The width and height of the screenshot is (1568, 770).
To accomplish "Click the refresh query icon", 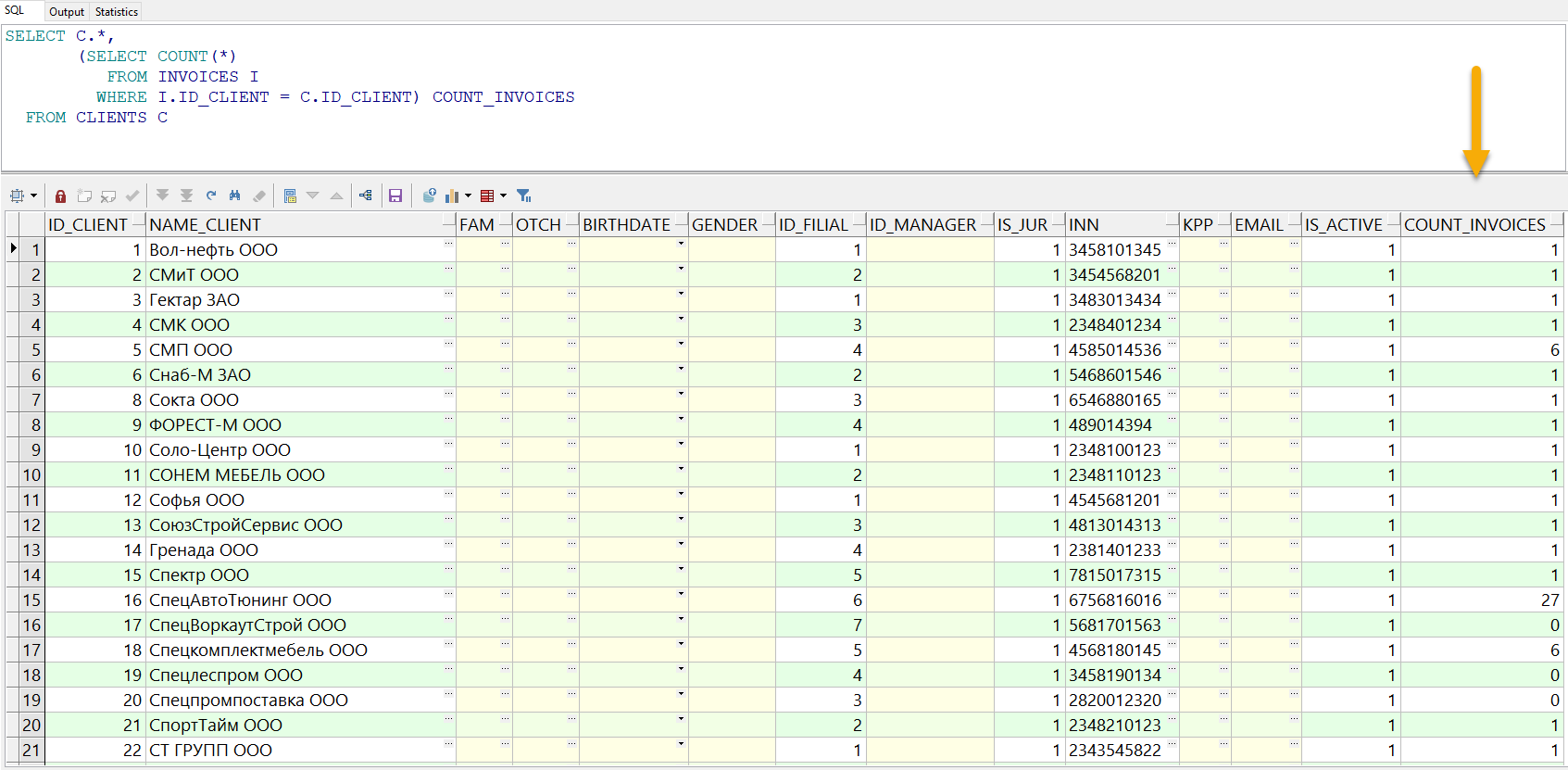I will click(211, 196).
